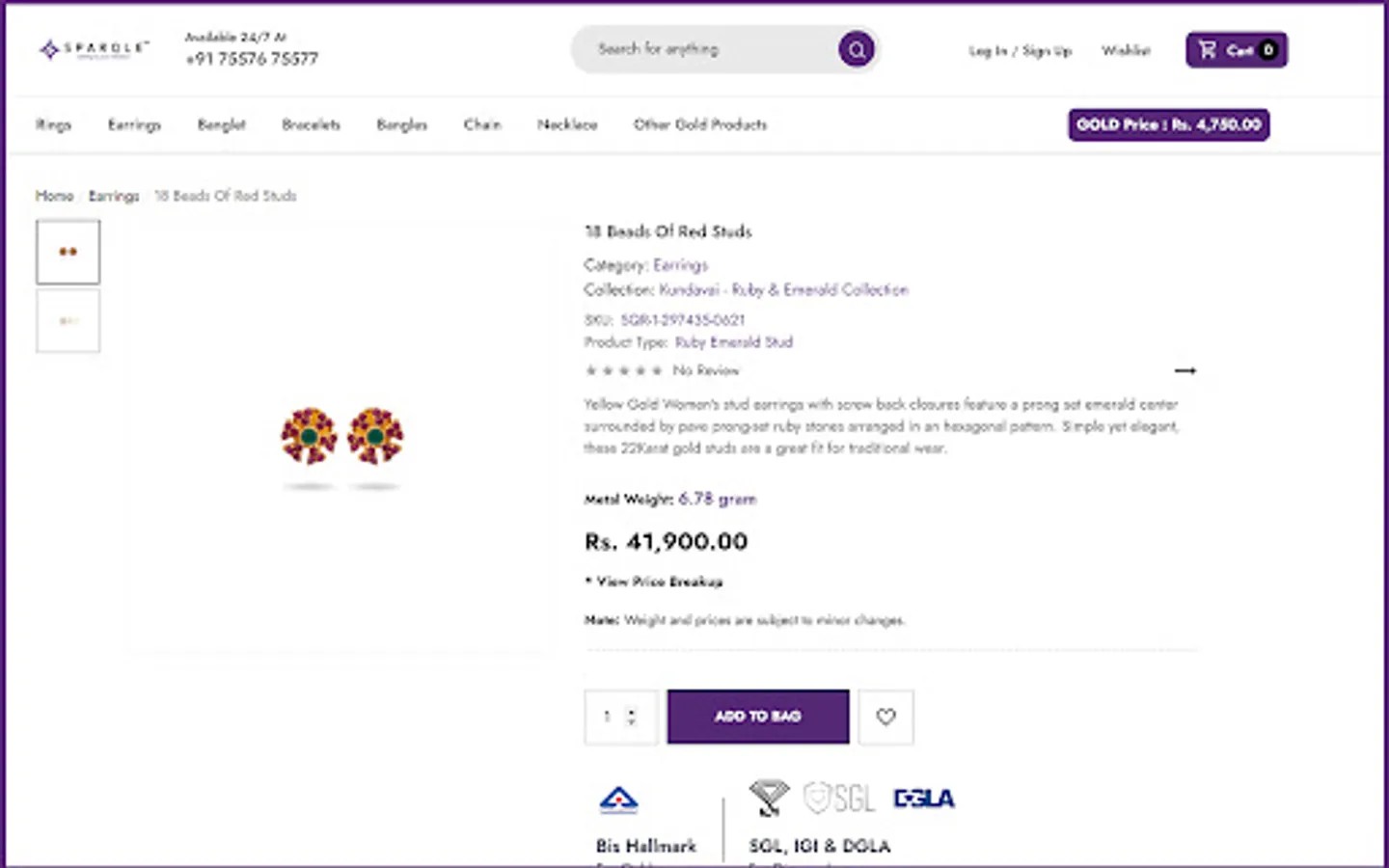Open the Earrings menu category
The height and width of the screenshot is (868, 1389).
point(134,124)
